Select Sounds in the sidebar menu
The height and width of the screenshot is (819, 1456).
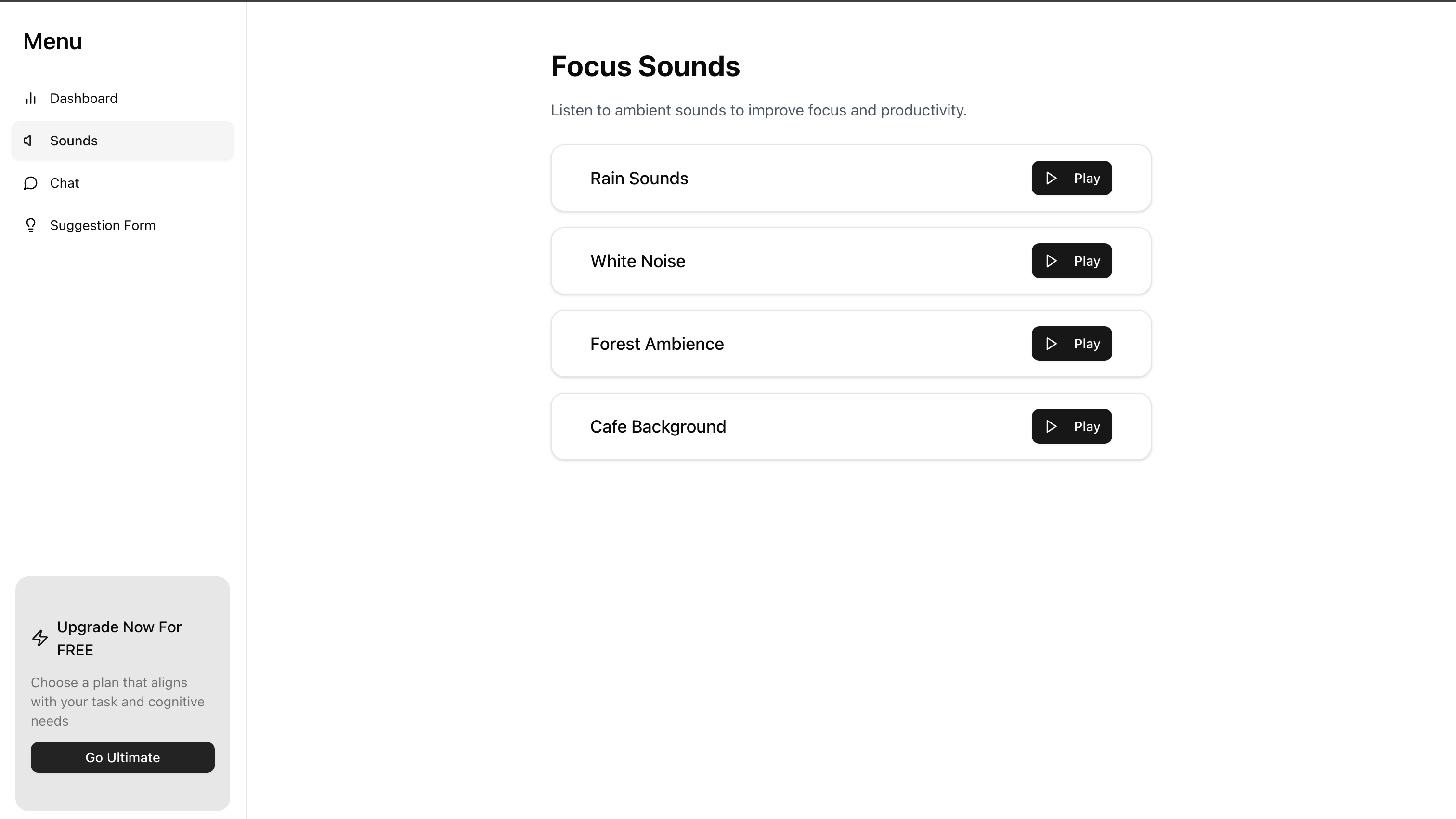pyautogui.click(x=74, y=141)
